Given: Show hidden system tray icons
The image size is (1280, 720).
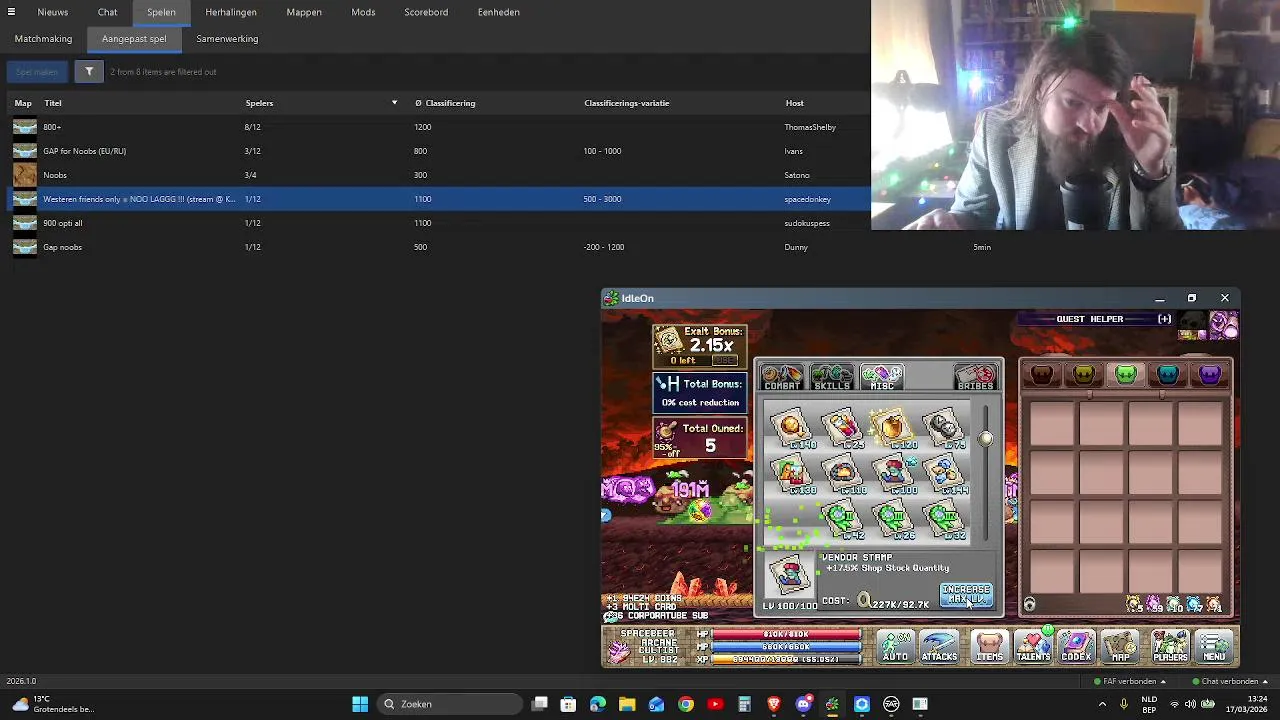Looking at the screenshot, I should tap(1102, 704).
